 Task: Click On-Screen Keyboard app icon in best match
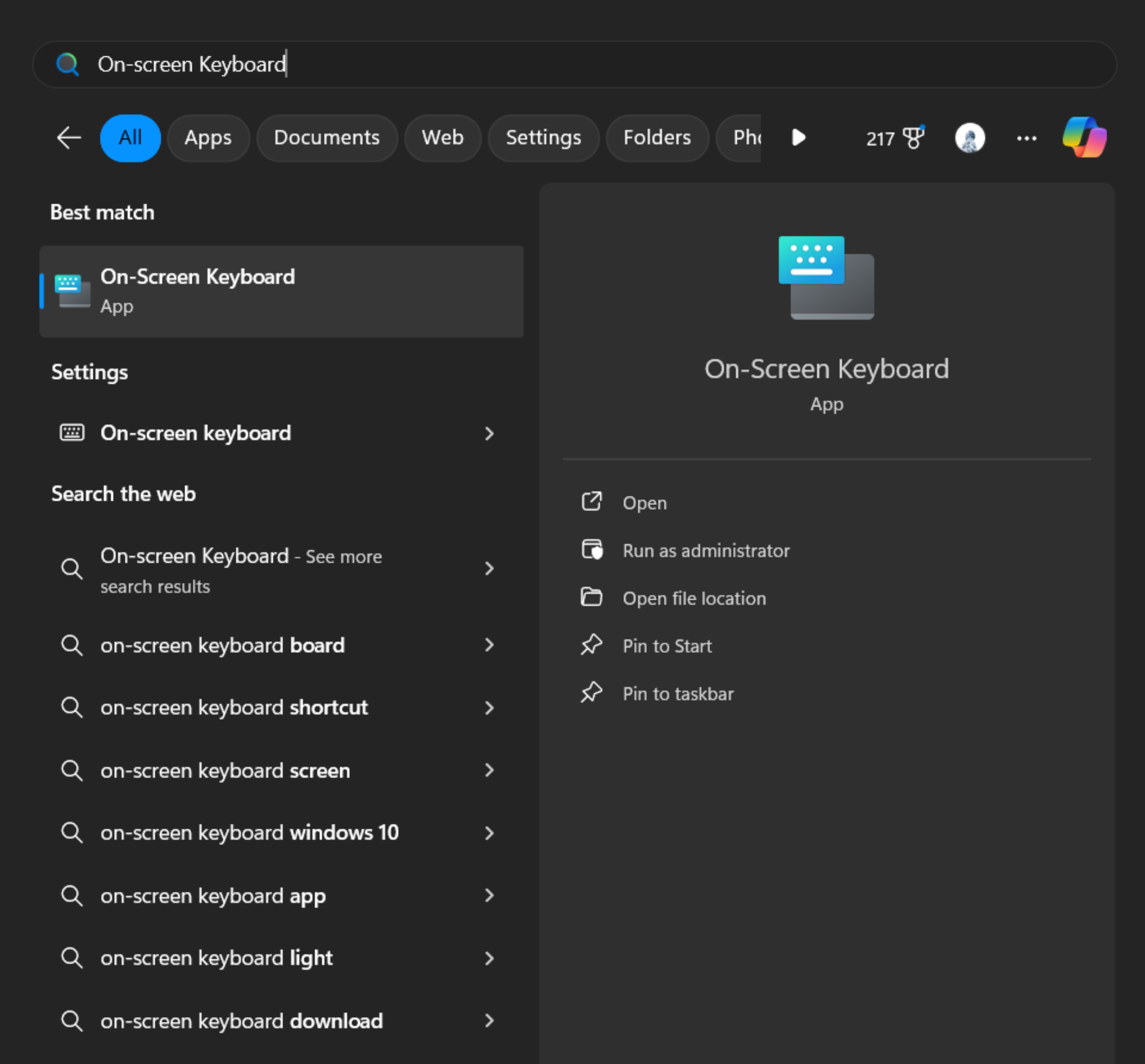point(73,291)
